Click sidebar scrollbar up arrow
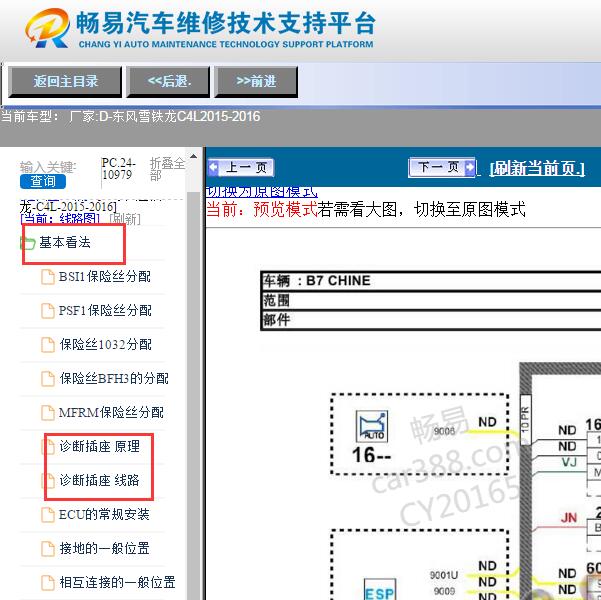601x600 pixels. (194, 157)
